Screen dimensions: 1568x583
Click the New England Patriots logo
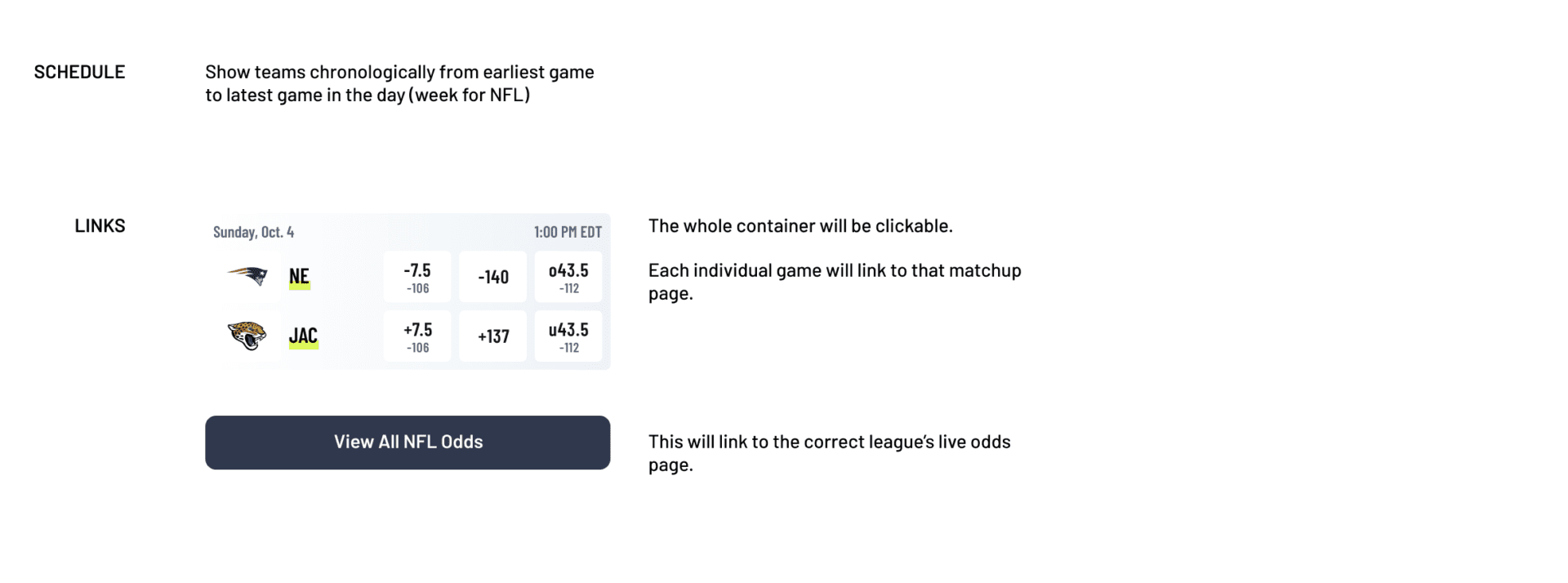pyautogui.click(x=247, y=276)
